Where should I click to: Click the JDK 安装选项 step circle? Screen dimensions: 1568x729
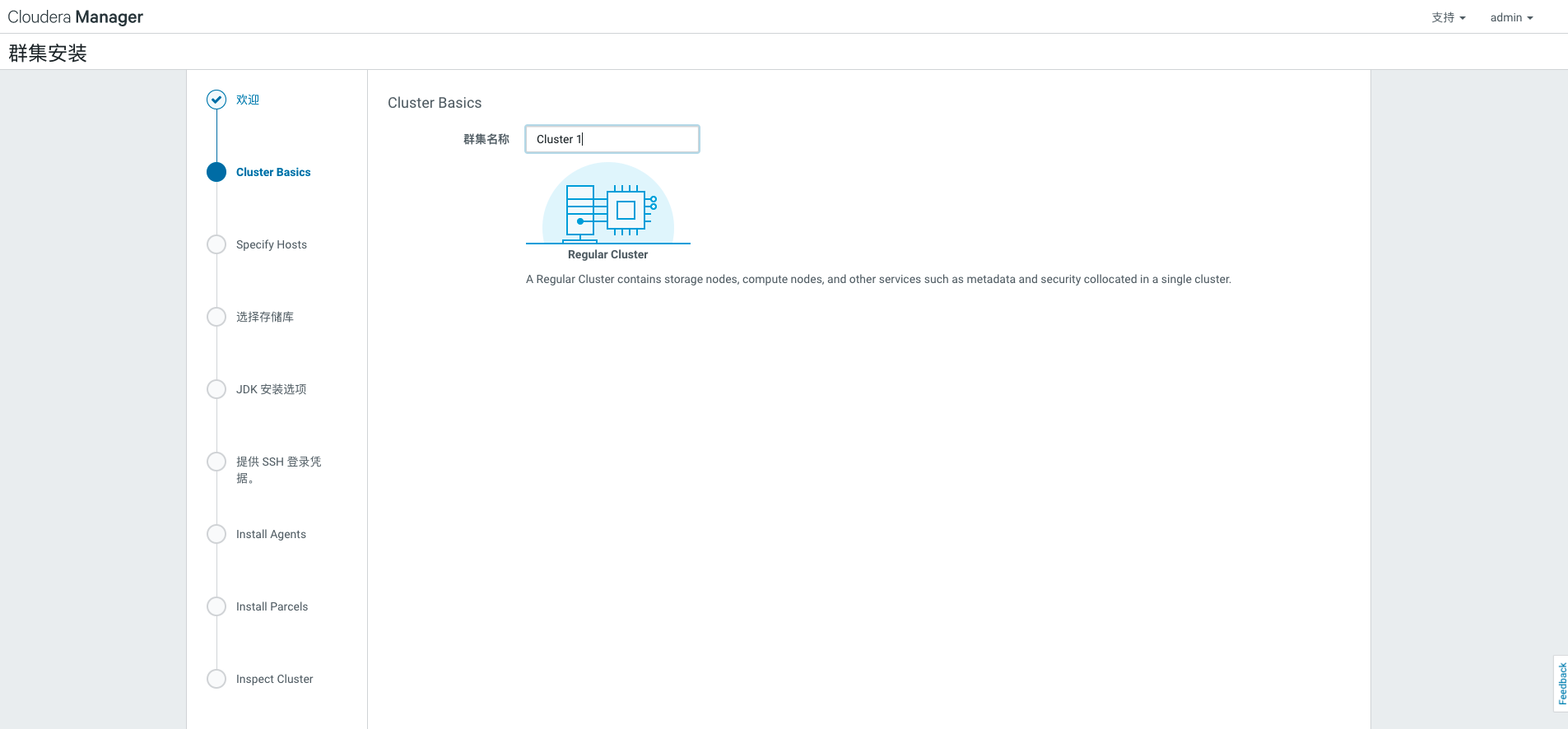[x=216, y=389]
